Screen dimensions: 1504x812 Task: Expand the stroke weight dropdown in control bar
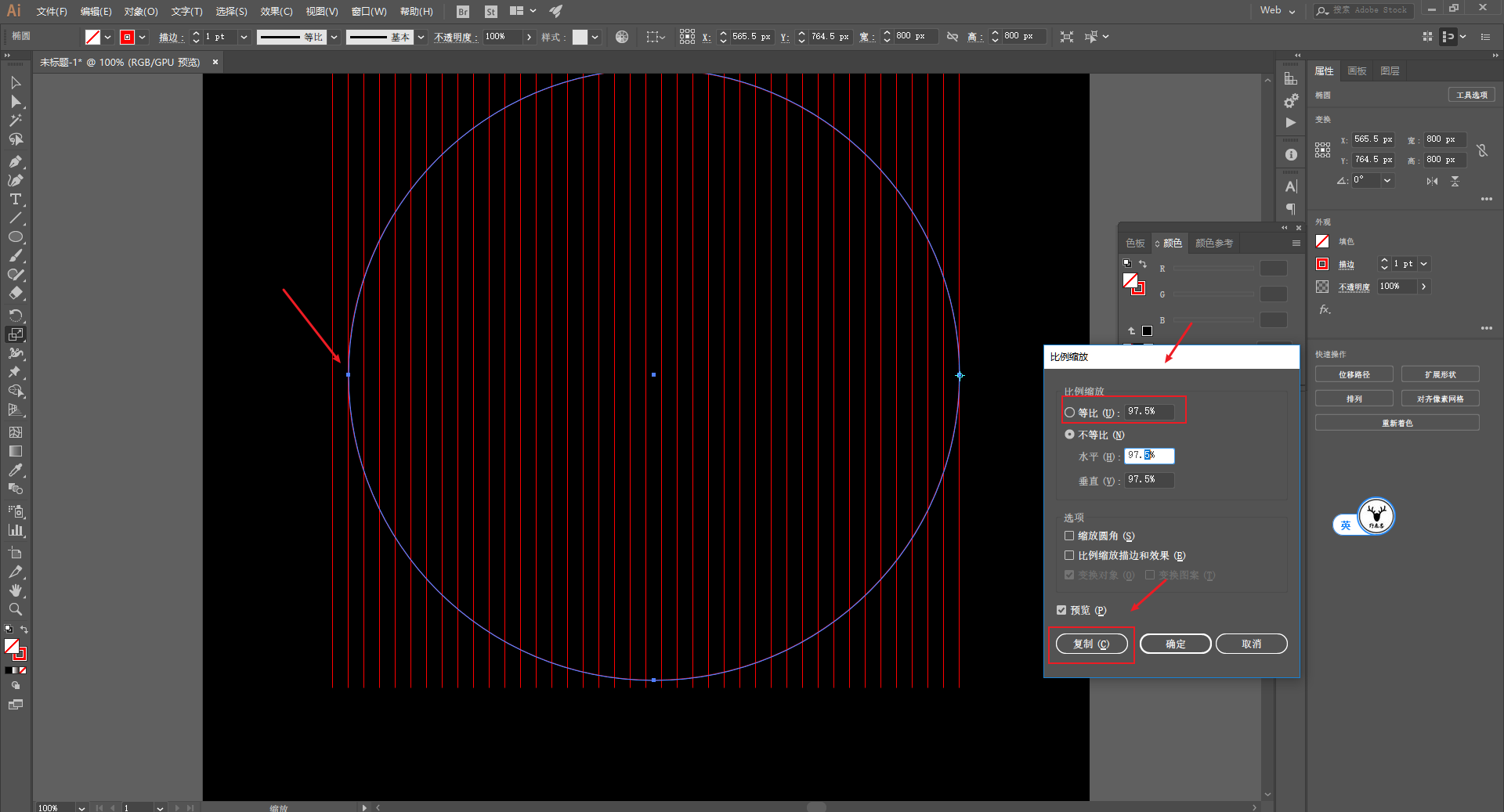244,37
